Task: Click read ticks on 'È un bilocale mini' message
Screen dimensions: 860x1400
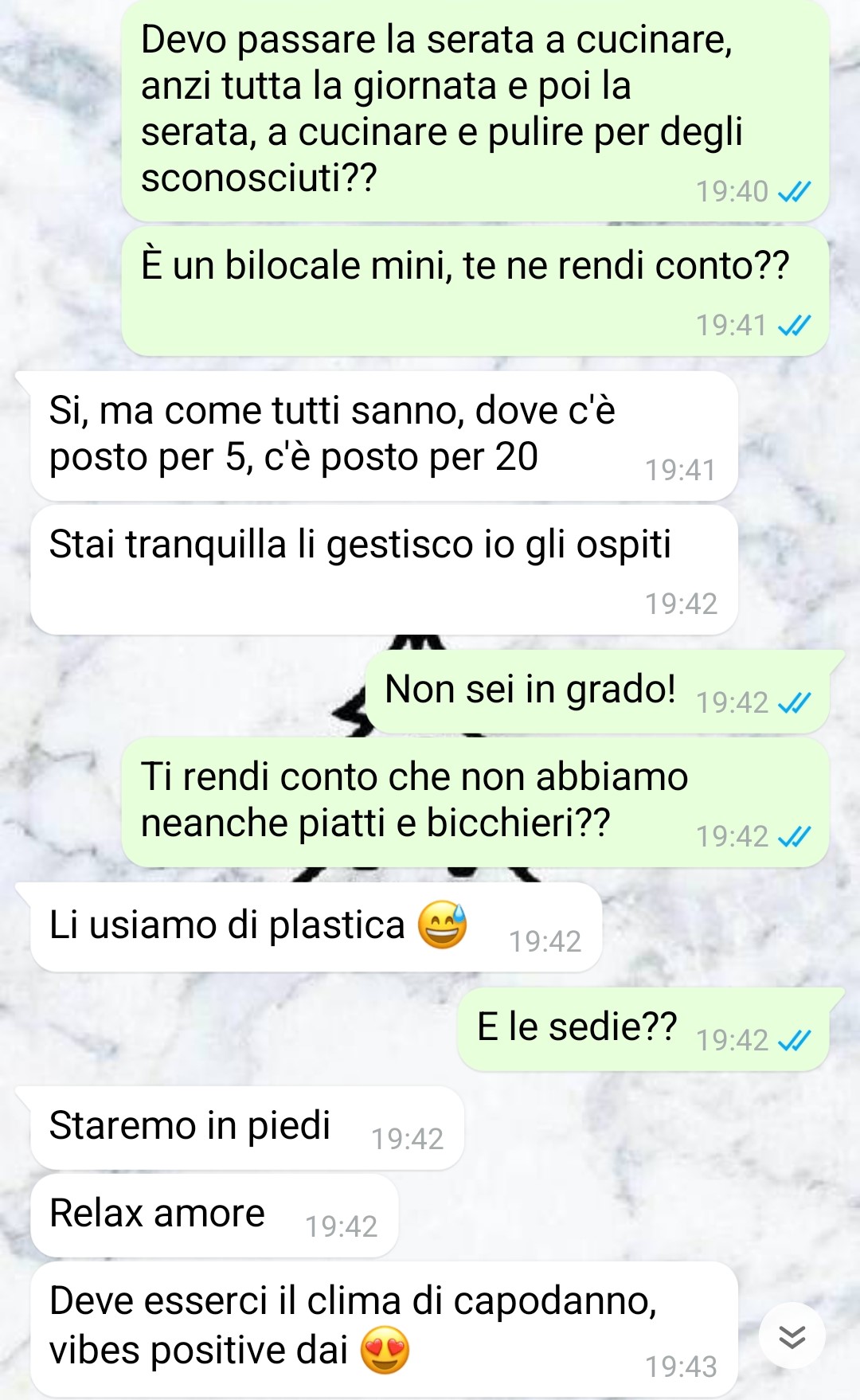Action: pyautogui.click(x=794, y=325)
